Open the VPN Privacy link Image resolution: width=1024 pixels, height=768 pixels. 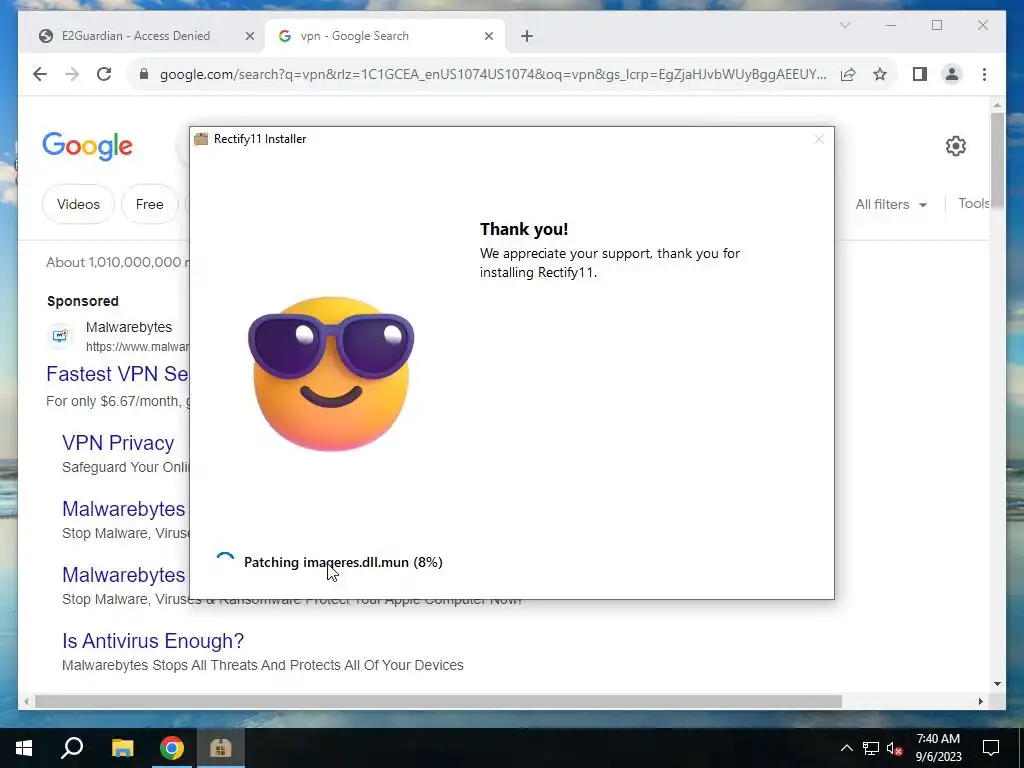118,443
